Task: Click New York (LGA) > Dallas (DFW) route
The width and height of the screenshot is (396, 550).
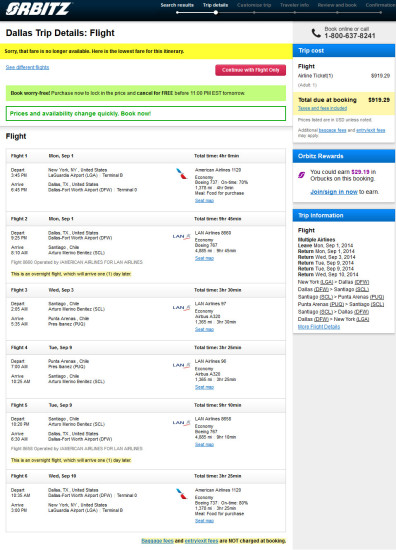Action: [333, 282]
